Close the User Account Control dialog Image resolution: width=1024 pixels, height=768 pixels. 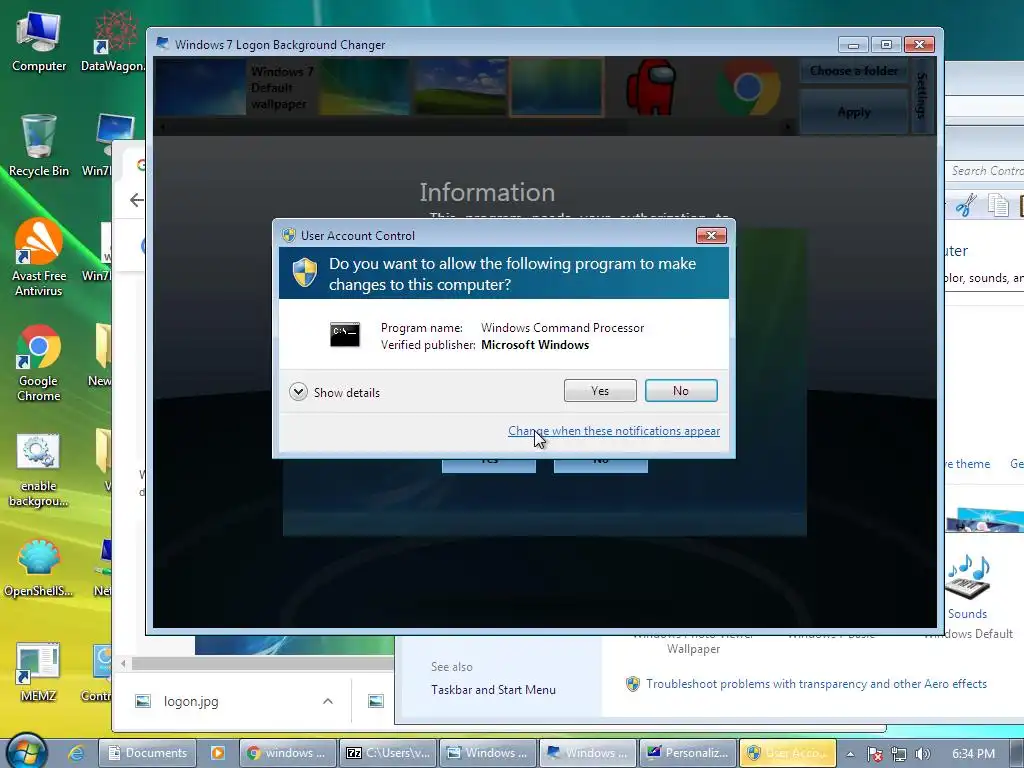point(711,235)
